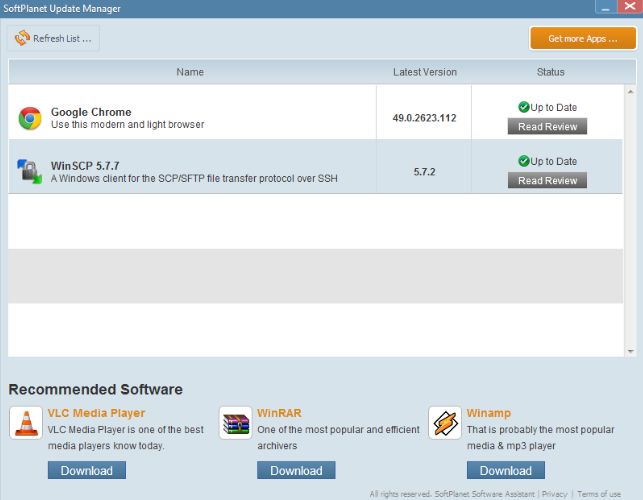The width and height of the screenshot is (643, 500).
Task: Click the WinRAR books icon
Action: tap(235, 423)
